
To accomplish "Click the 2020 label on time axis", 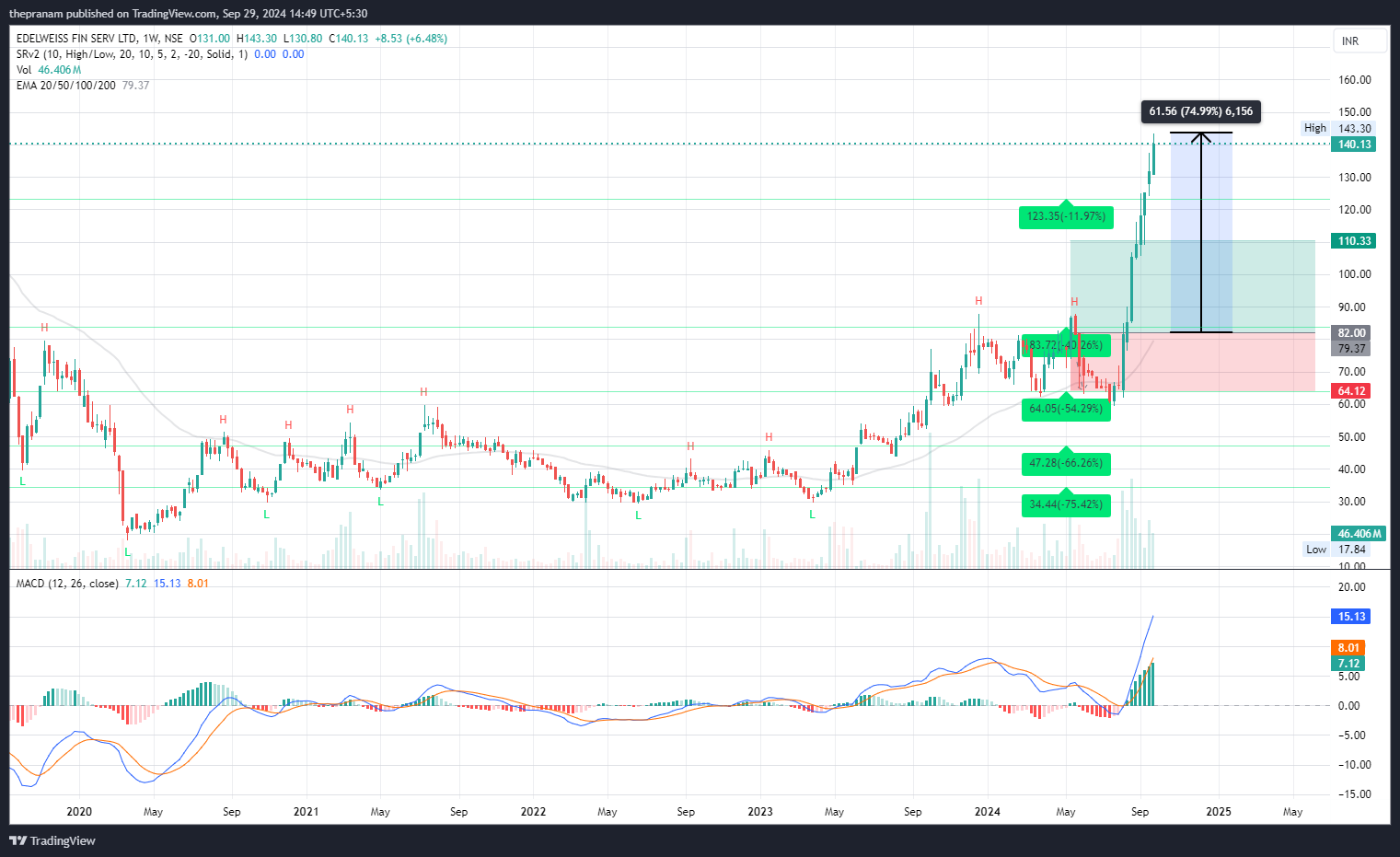I will 79,812.
